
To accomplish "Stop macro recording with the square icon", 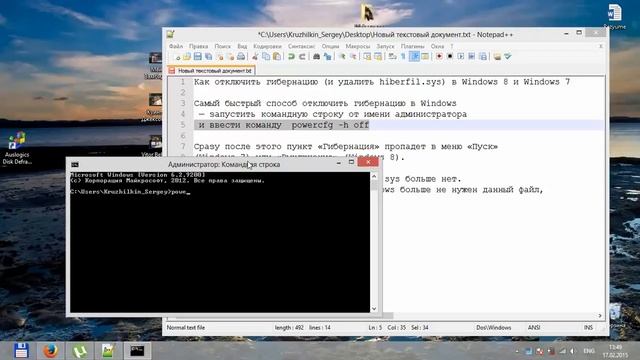I will click(450, 57).
